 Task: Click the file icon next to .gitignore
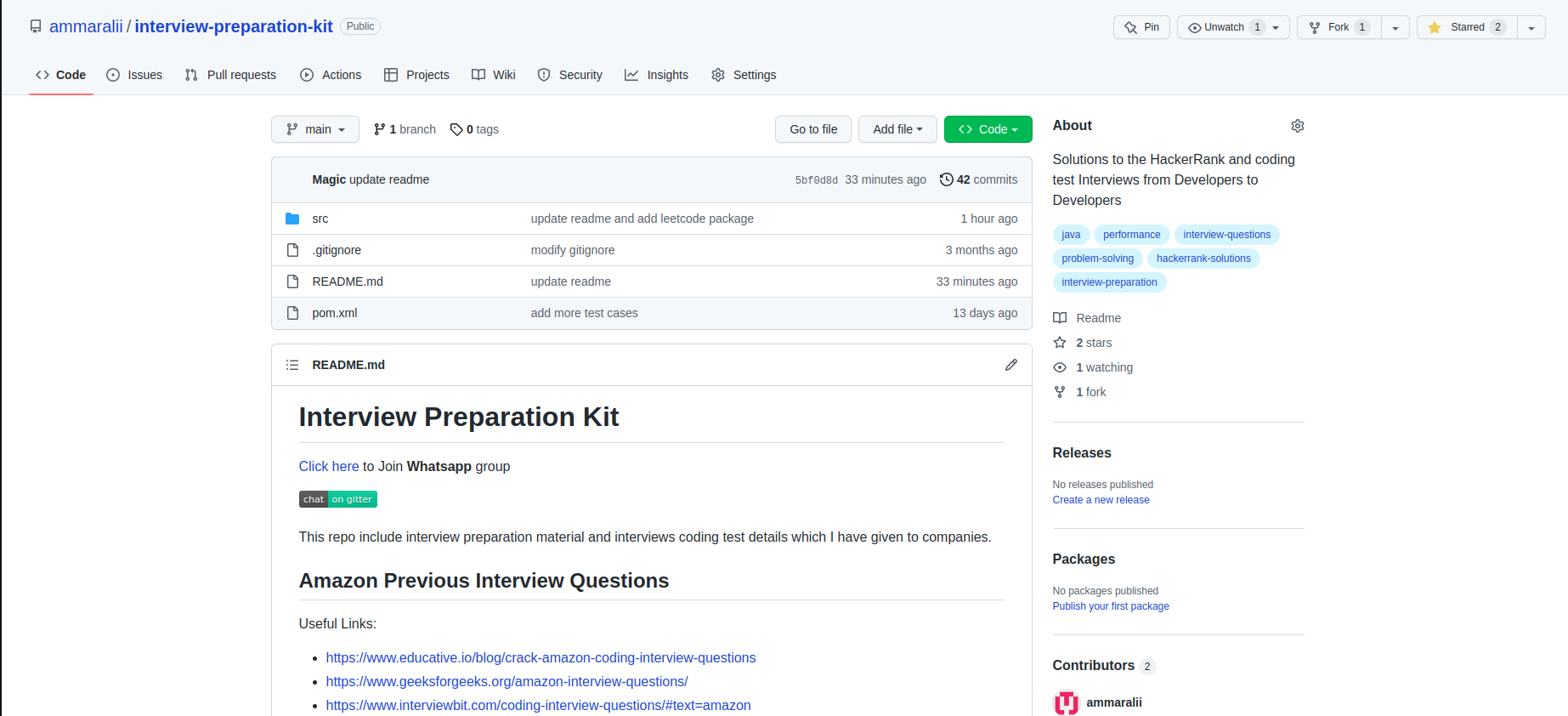tap(292, 250)
